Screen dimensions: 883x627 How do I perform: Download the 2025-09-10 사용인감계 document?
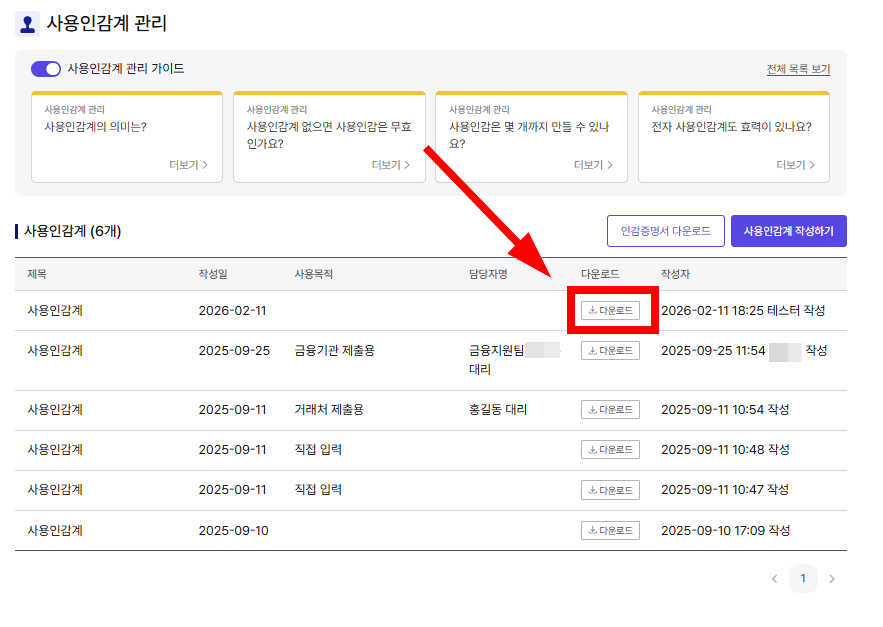click(x=610, y=529)
